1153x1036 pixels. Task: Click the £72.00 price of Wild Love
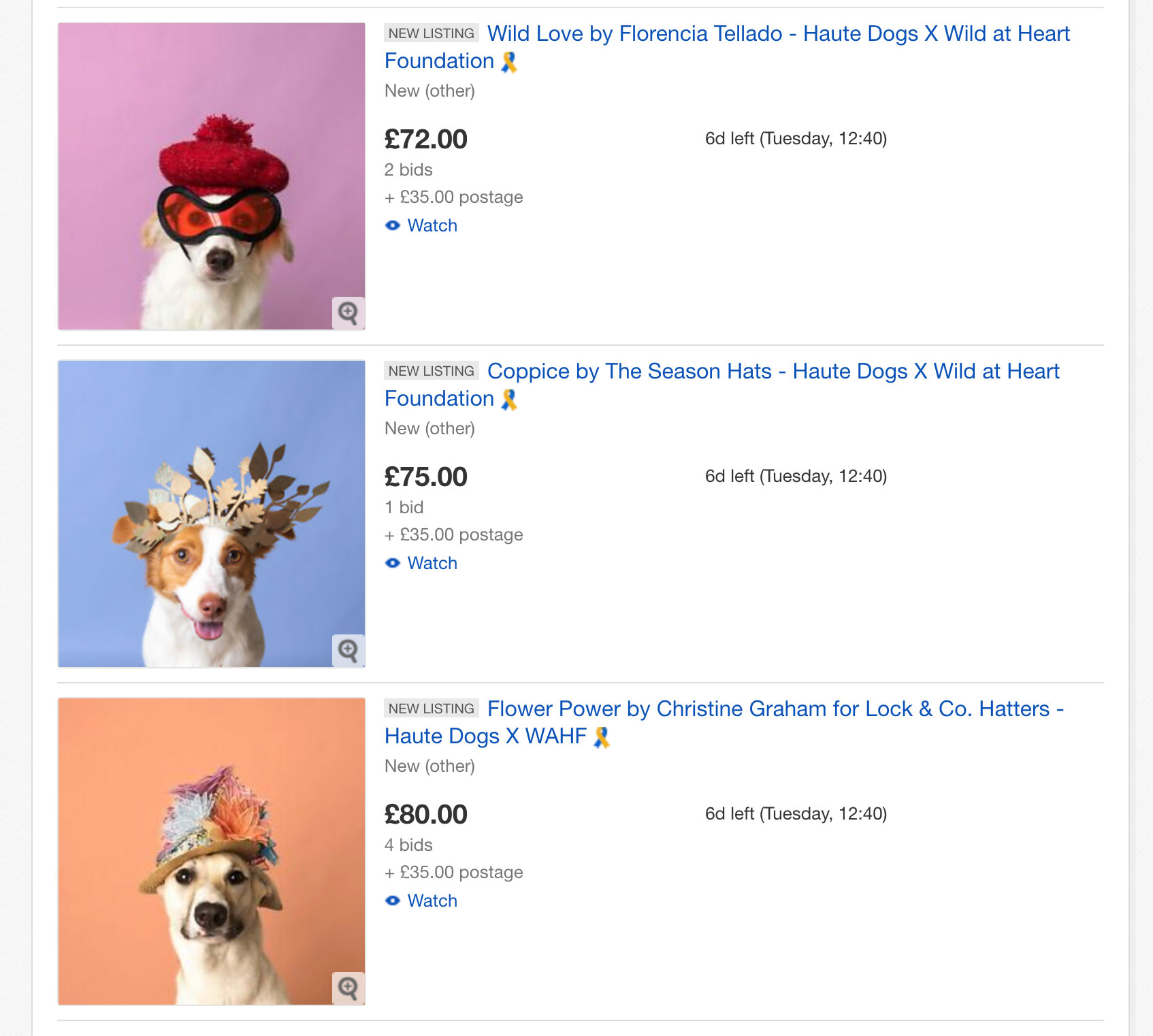coord(426,140)
